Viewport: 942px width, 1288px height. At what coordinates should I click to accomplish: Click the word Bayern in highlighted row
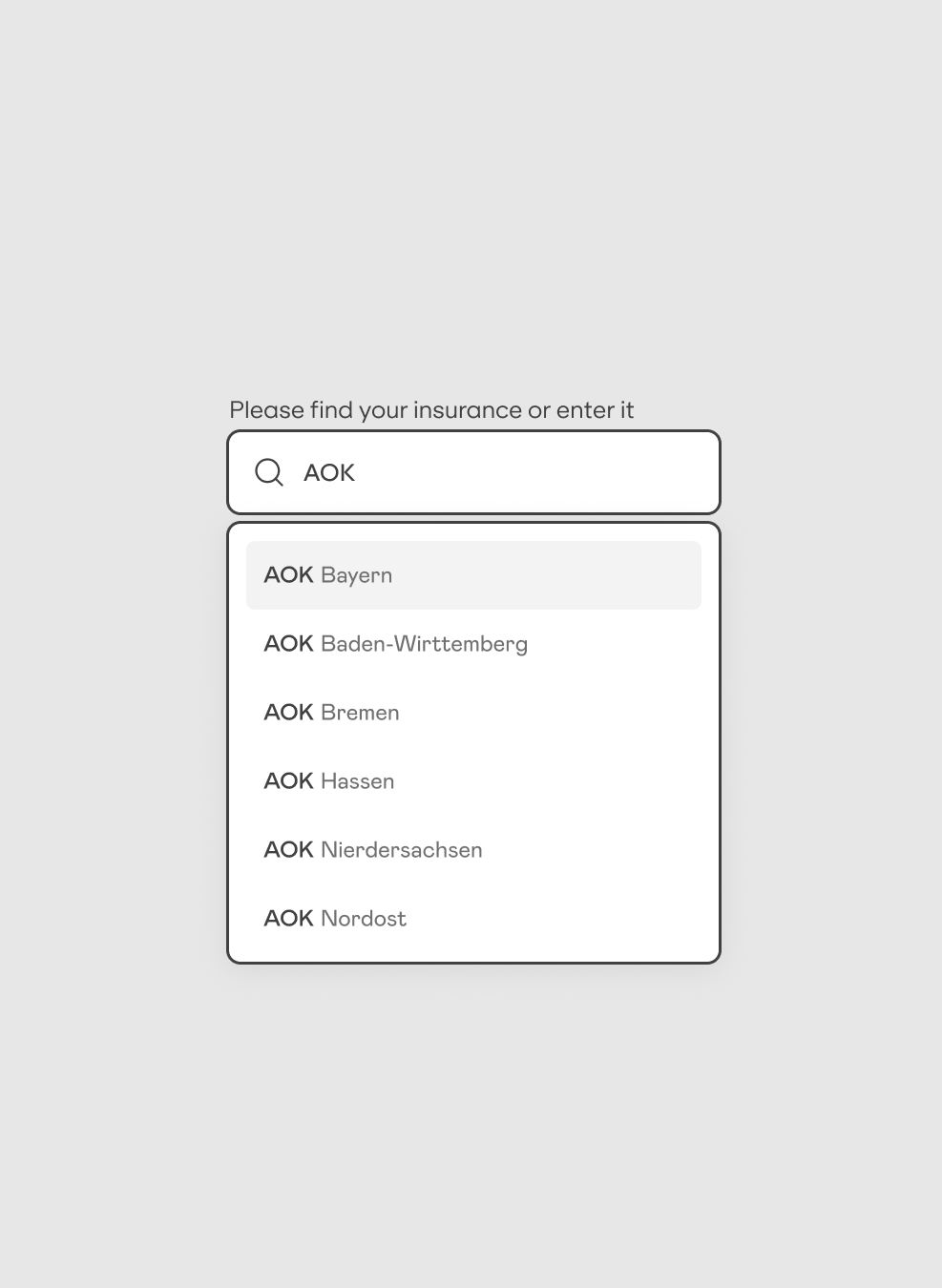[357, 575]
